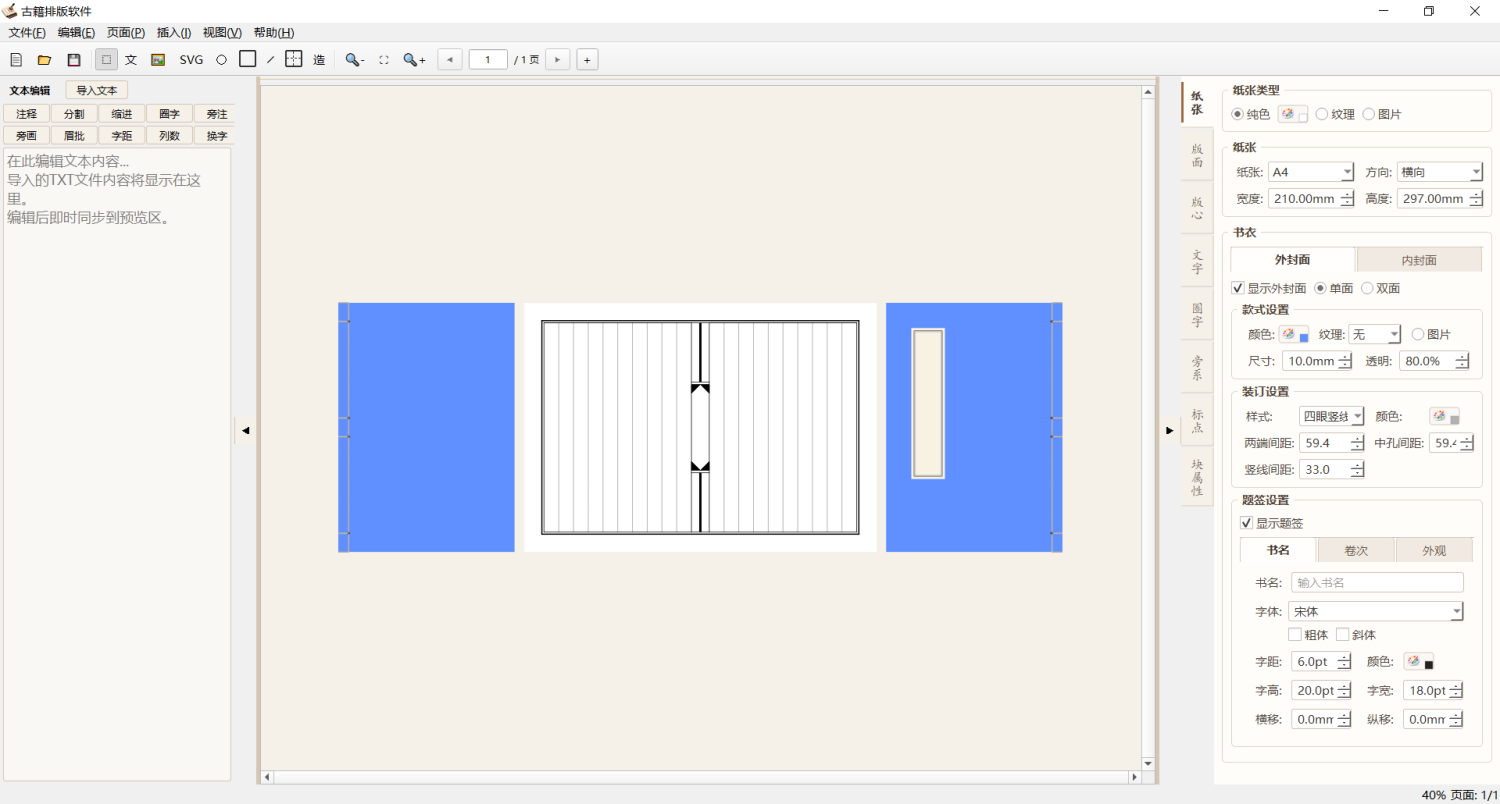Screen dimensions: 1500x804
Task: Select the 纹理 paper type radio
Action: coord(1322,114)
